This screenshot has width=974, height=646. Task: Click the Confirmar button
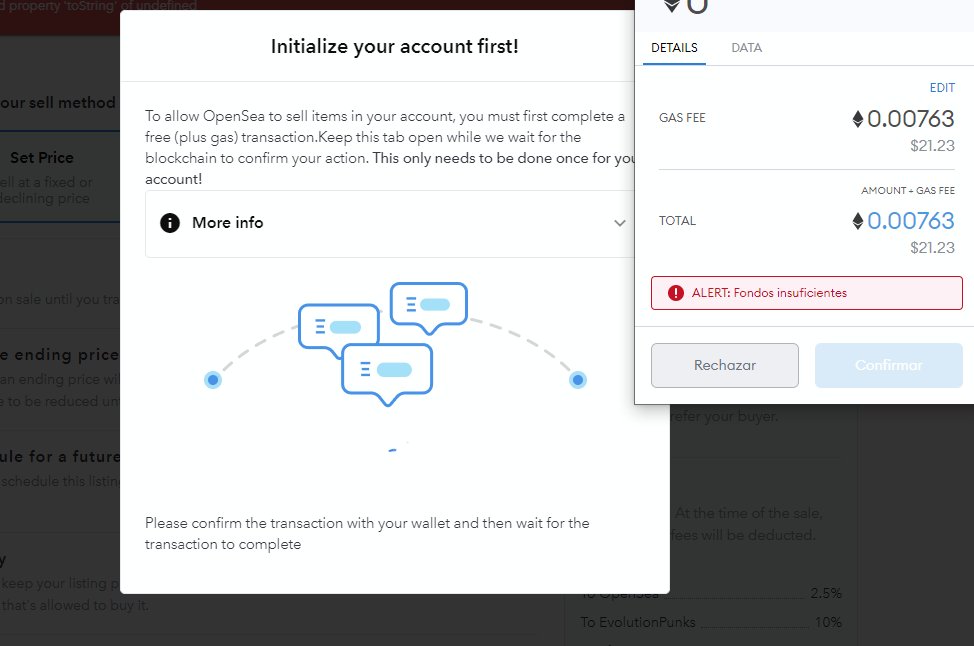tap(888, 365)
